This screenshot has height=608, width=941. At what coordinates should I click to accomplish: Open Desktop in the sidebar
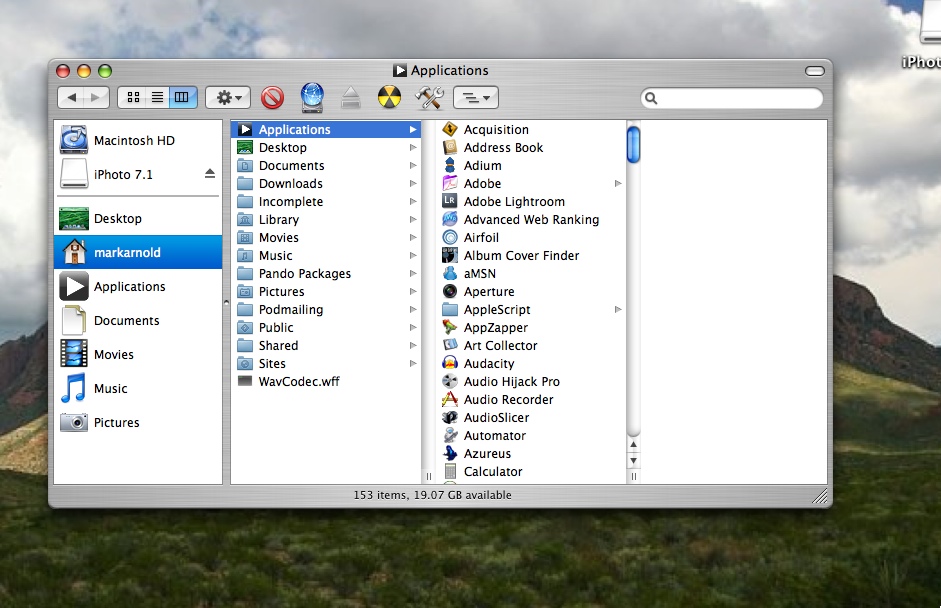138,218
